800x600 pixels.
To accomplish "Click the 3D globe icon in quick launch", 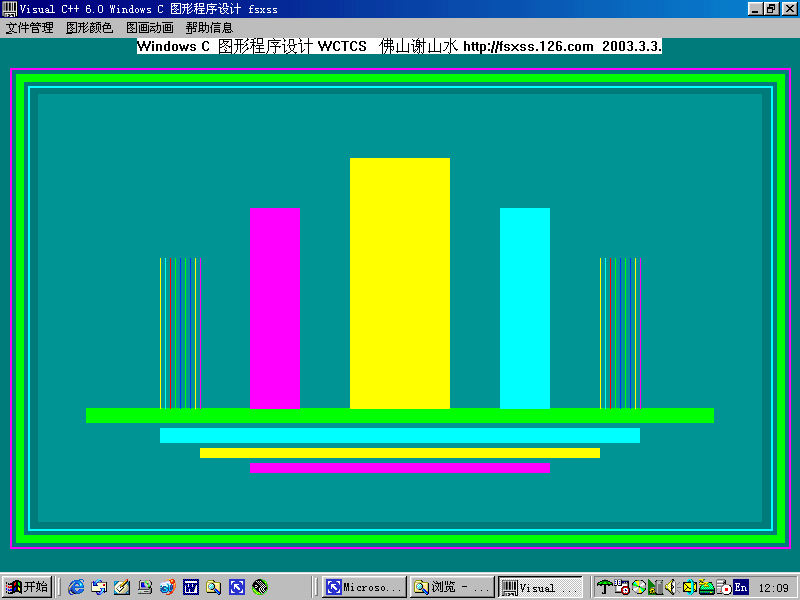I will click(x=168, y=587).
